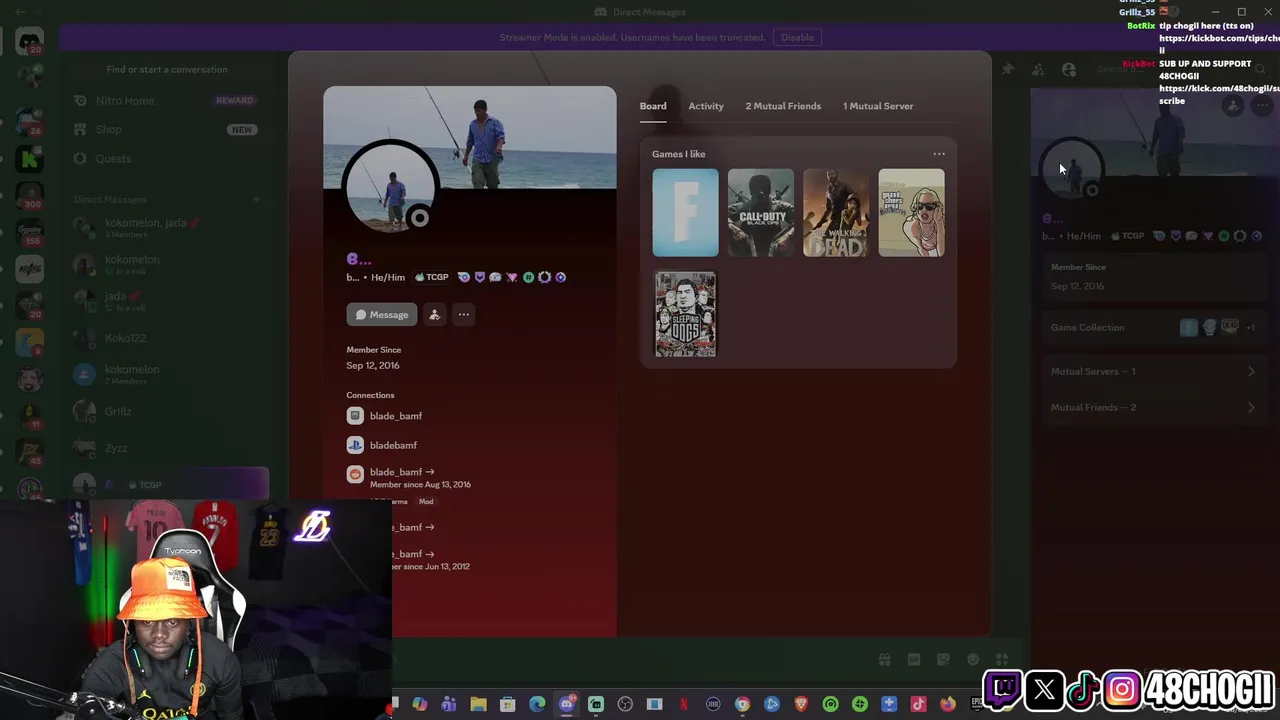The width and height of the screenshot is (1280, 720).
Task: Click the Reddit connection icon
Action: point(355,474)
